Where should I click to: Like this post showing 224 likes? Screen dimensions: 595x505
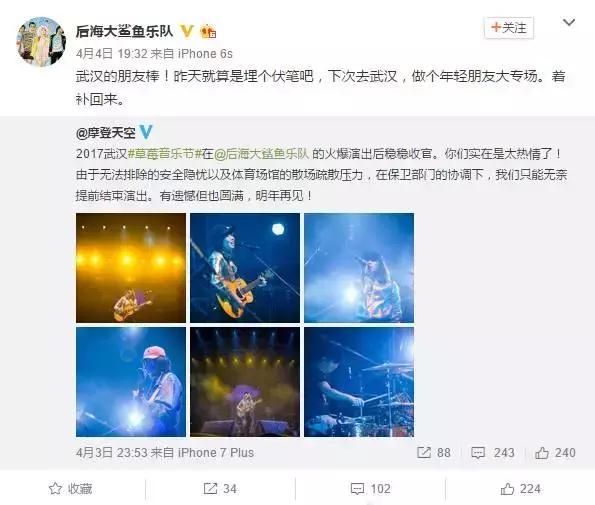pos(520,489)
